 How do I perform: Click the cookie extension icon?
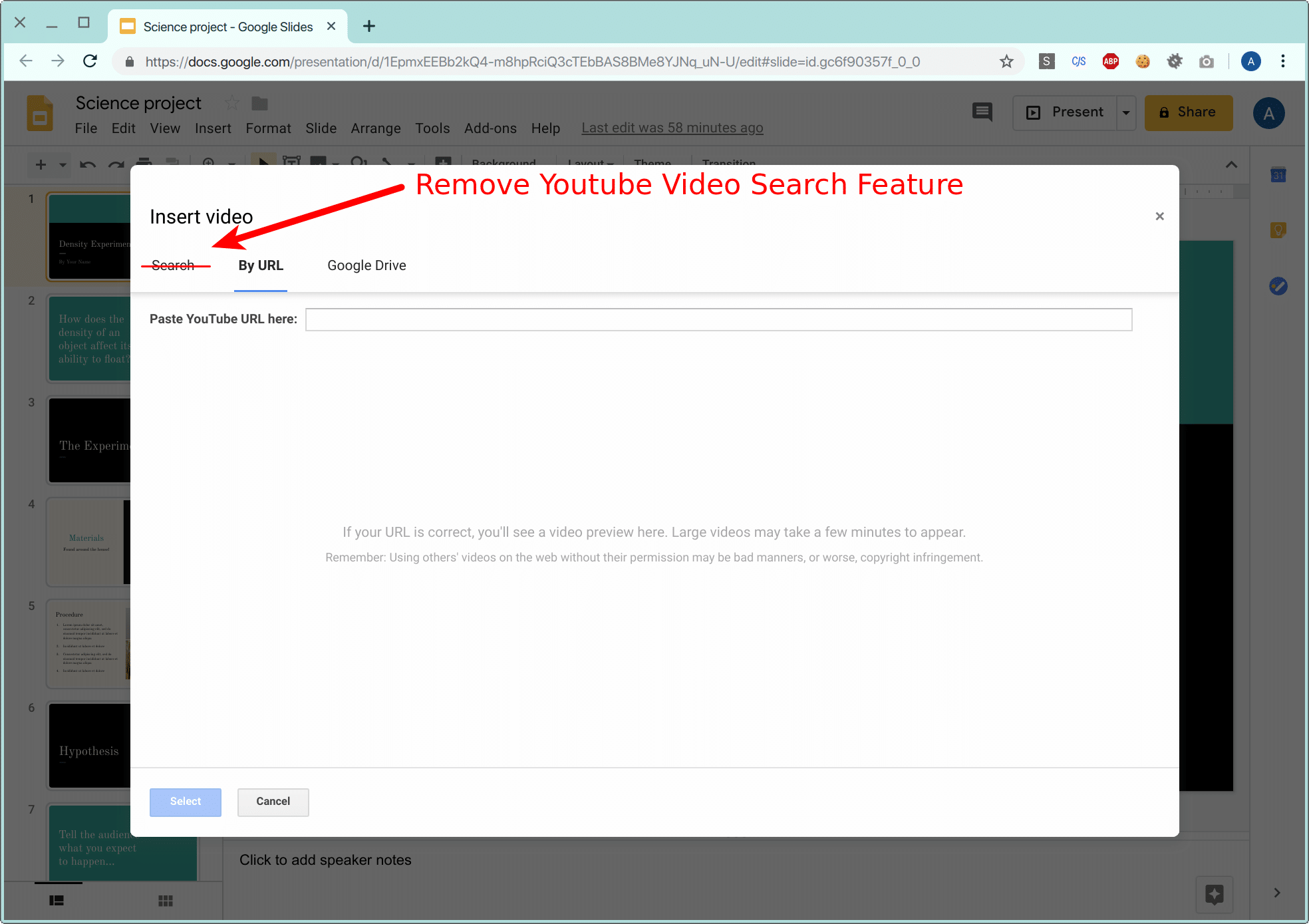click(x=1142, y=62)
